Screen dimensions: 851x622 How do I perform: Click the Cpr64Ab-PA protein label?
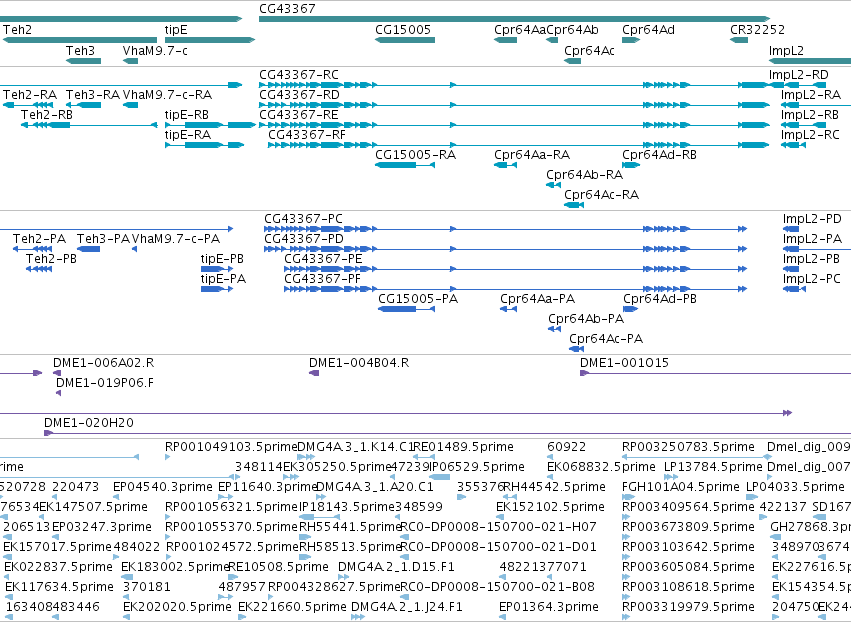[x=586, y=319]
